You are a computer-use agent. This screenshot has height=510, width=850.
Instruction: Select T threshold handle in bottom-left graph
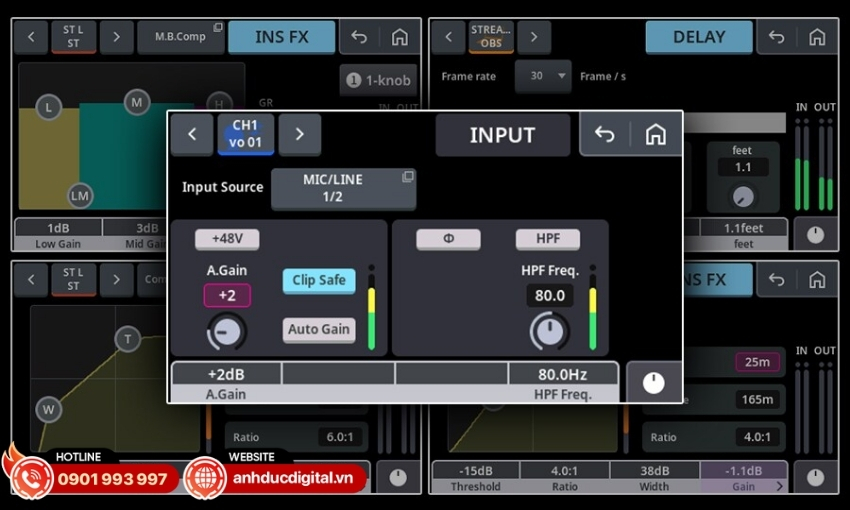(x=128, y=339)
